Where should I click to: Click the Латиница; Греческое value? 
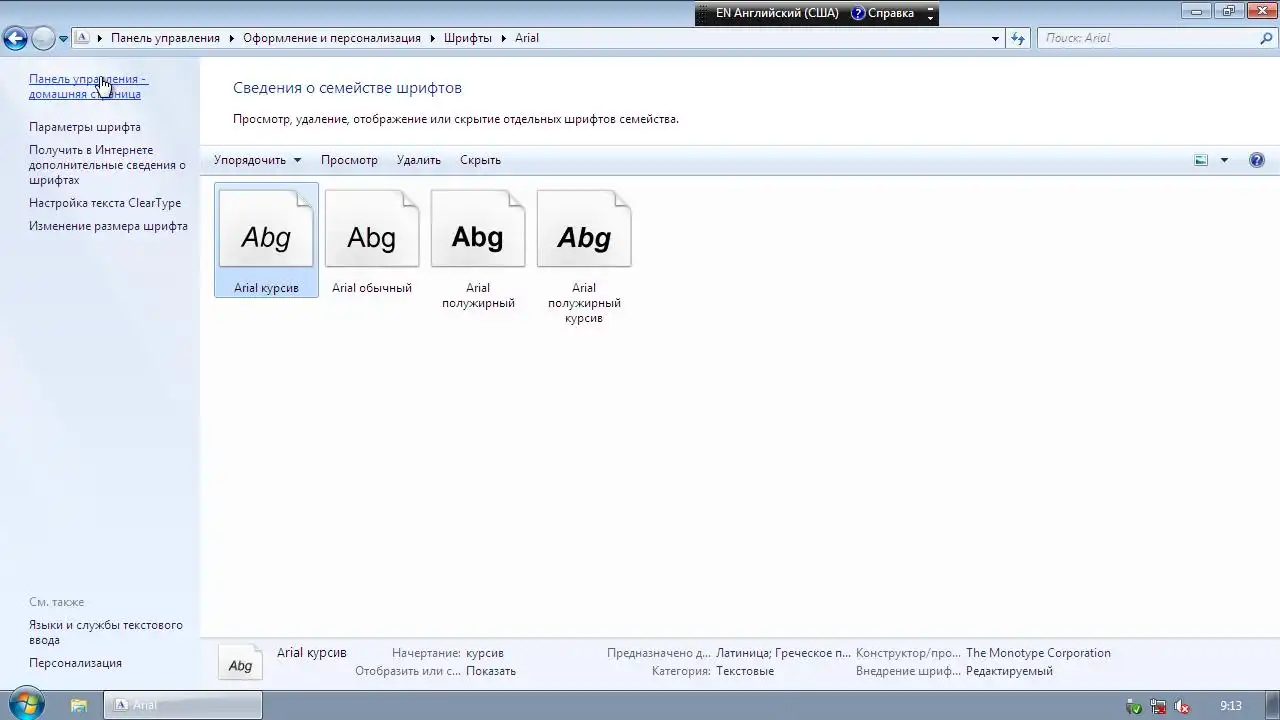[784, 653]
